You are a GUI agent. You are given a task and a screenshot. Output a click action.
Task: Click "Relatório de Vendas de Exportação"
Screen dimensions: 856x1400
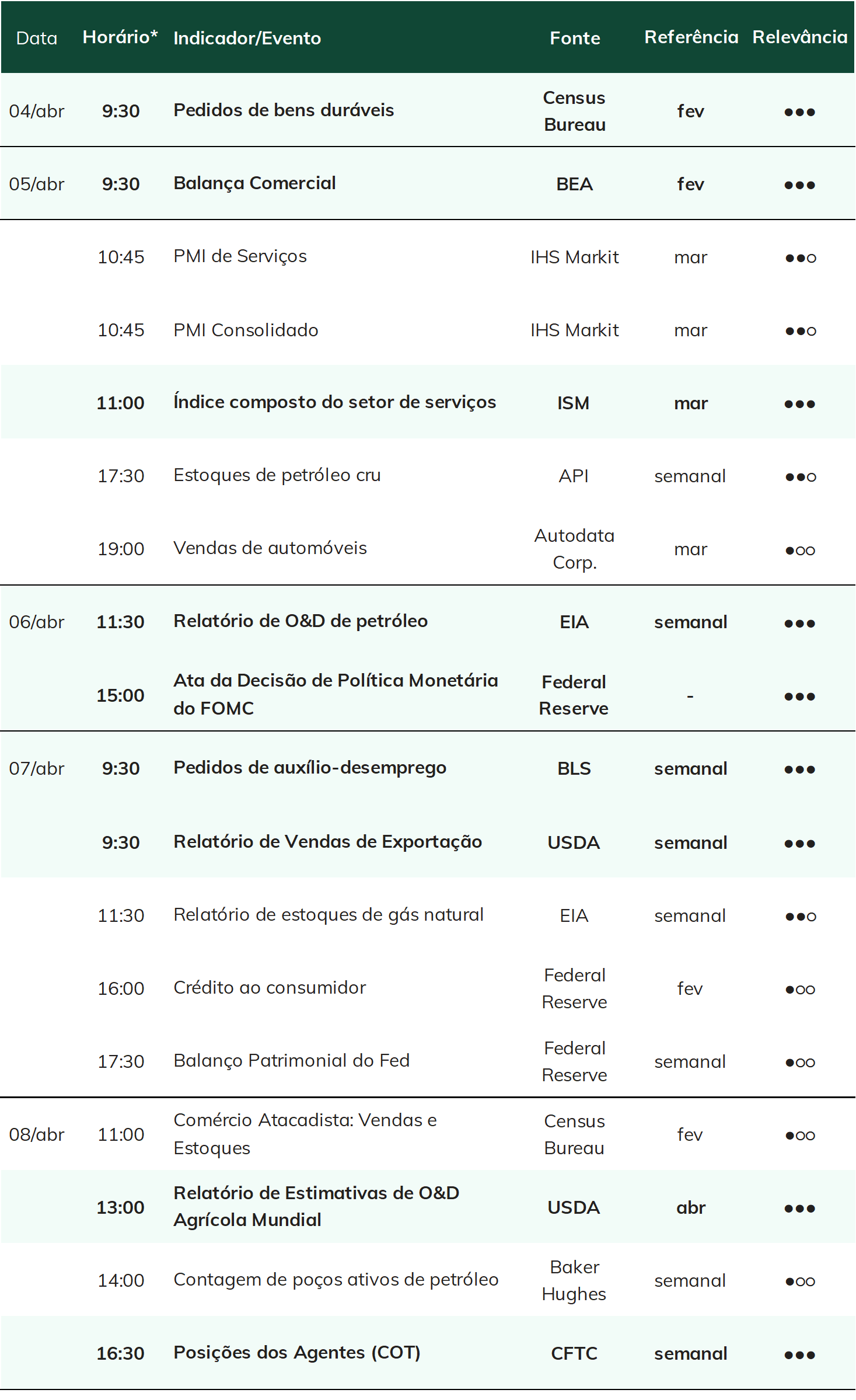coord(328,841)
